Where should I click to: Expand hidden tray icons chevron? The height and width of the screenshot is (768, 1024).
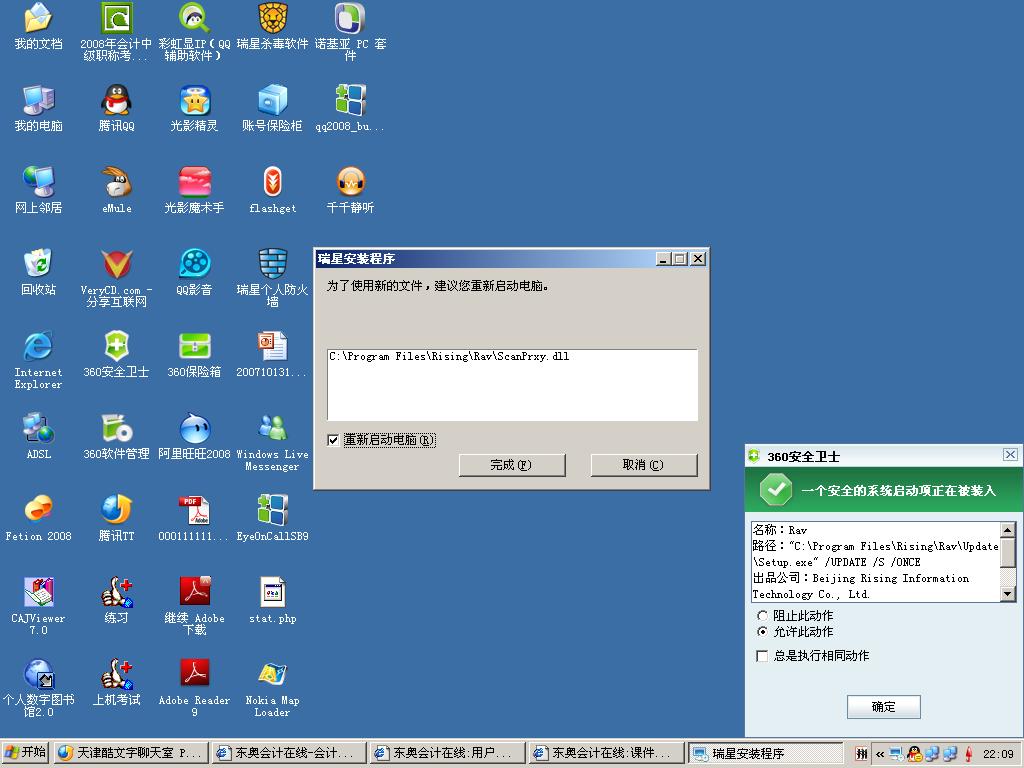880,754
